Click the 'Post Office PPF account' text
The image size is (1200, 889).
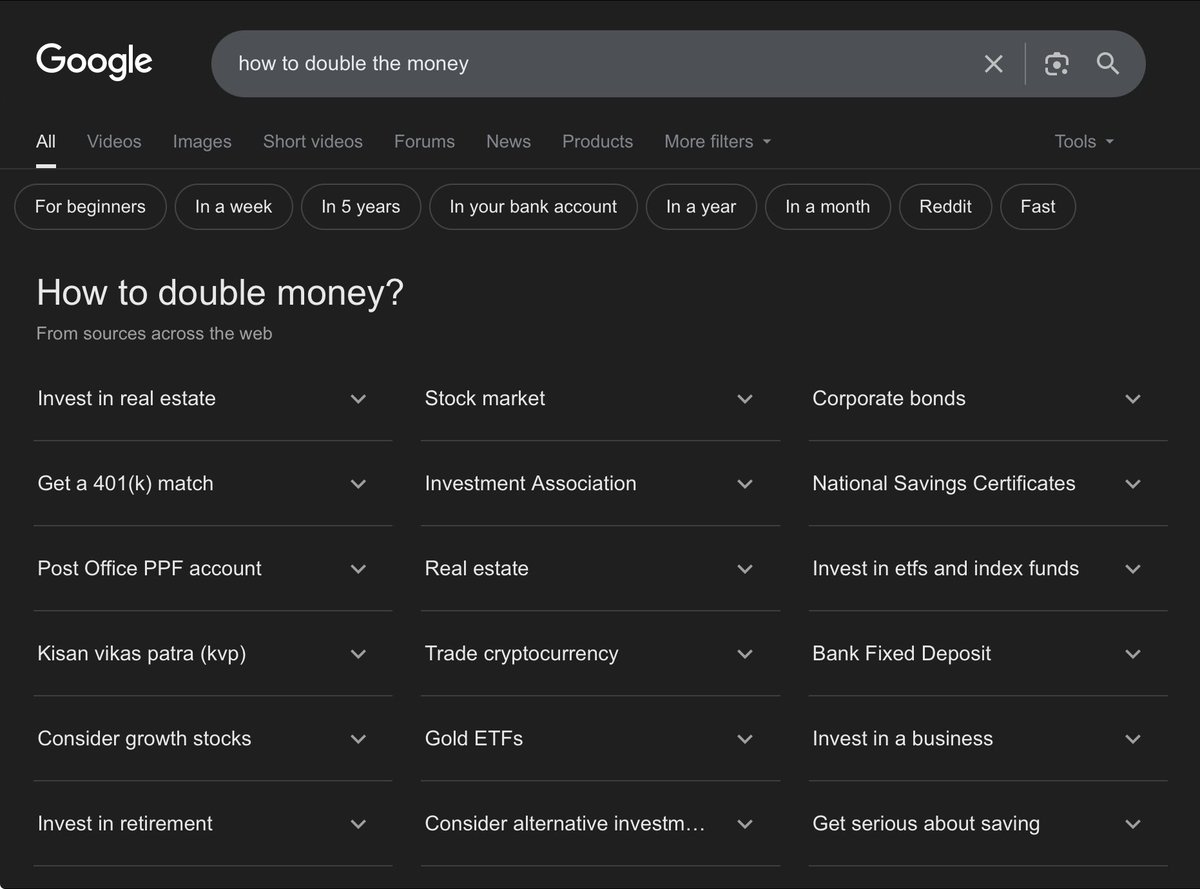[x=149, y=568]
